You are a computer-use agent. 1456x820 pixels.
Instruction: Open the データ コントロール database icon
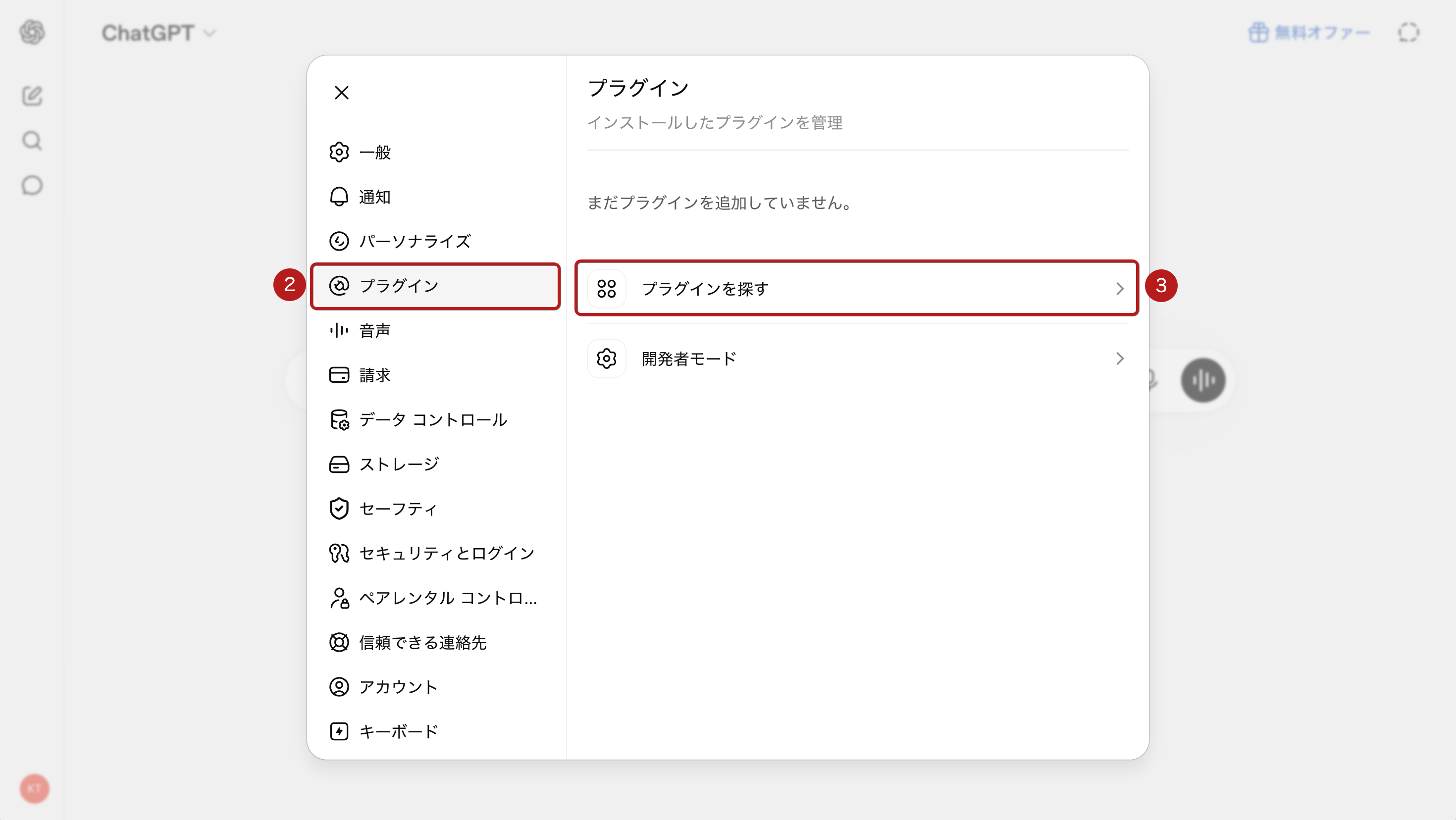coord(339,420)
